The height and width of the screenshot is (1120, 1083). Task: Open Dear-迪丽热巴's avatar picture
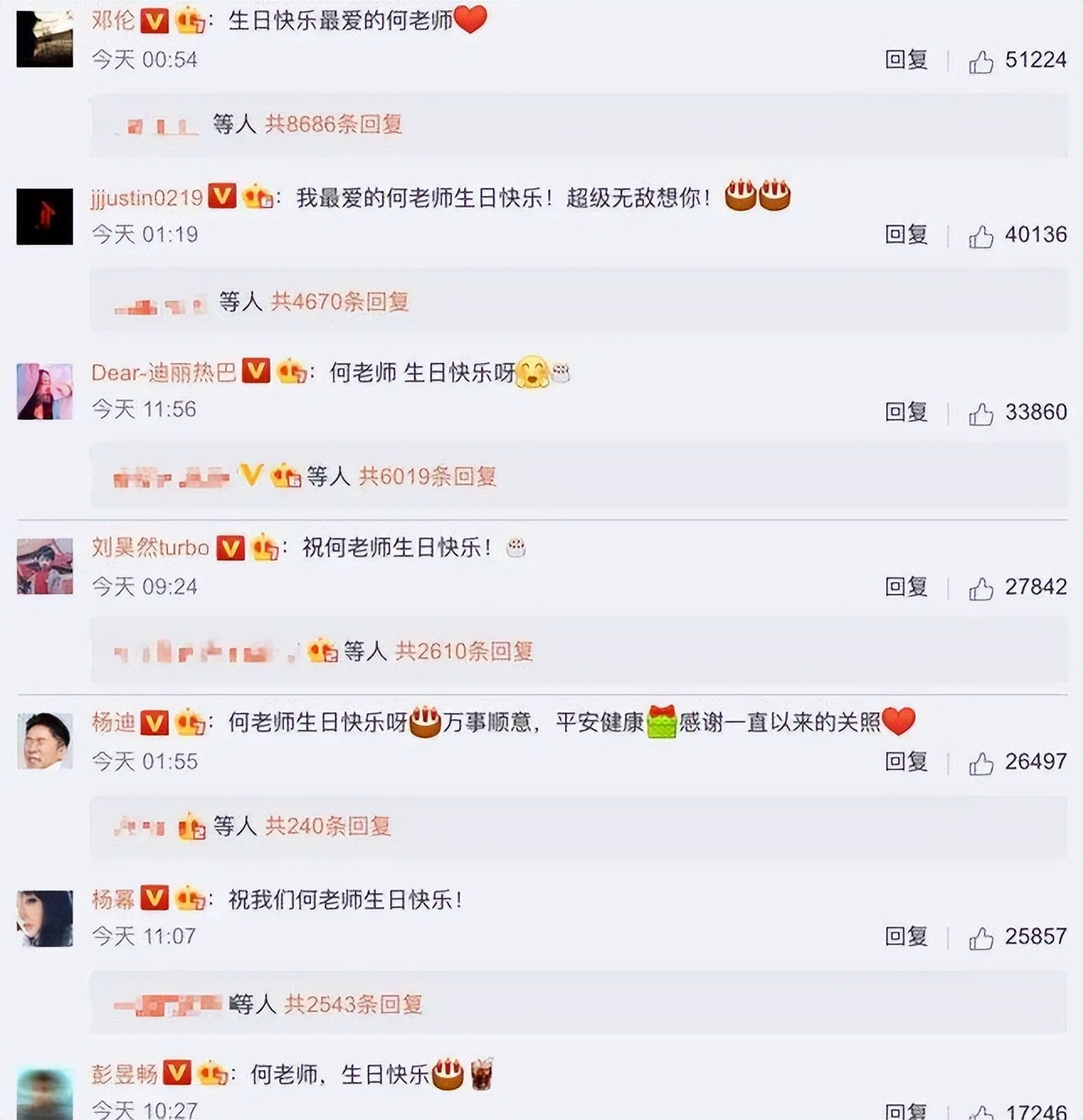[x=45, y=392]
